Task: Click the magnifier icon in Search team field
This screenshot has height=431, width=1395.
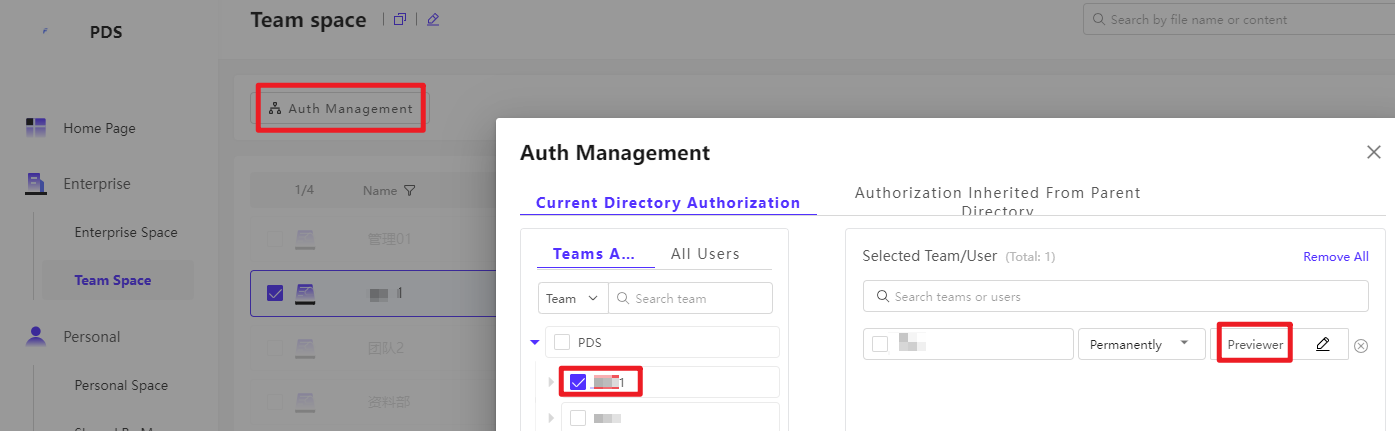Action: click(x=623, y=298)
